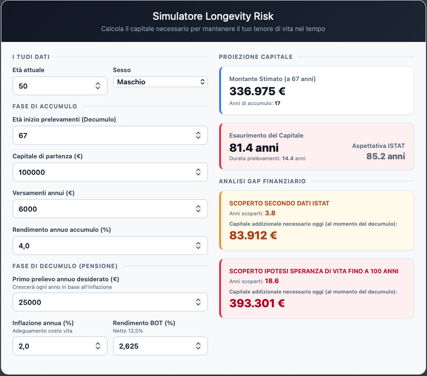Viewport: 427px width, 376px height.
Task: Select the Montante Stimato value 336.975 €
Action: [x=257, y=91]
